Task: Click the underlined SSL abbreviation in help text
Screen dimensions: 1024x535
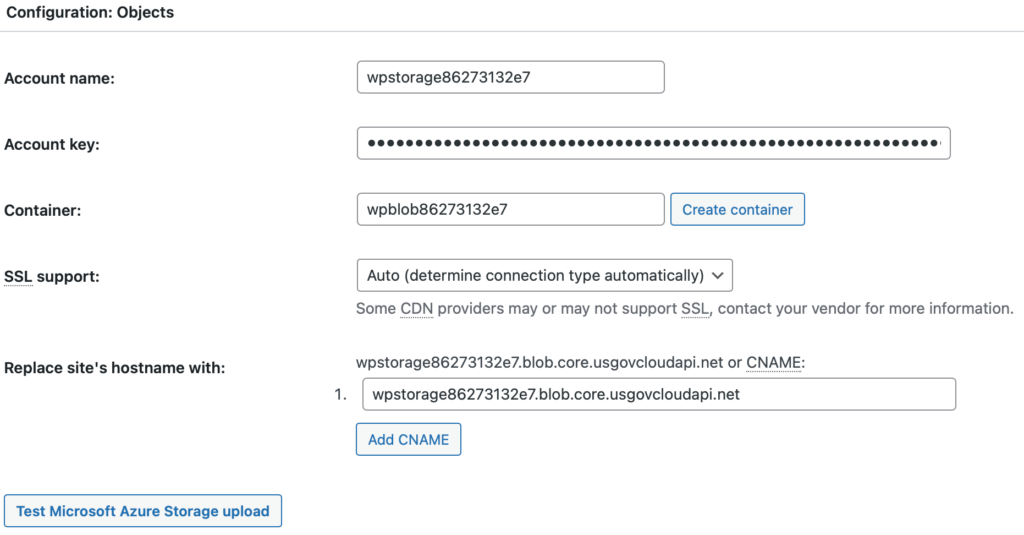Action: tap(695, 308)
